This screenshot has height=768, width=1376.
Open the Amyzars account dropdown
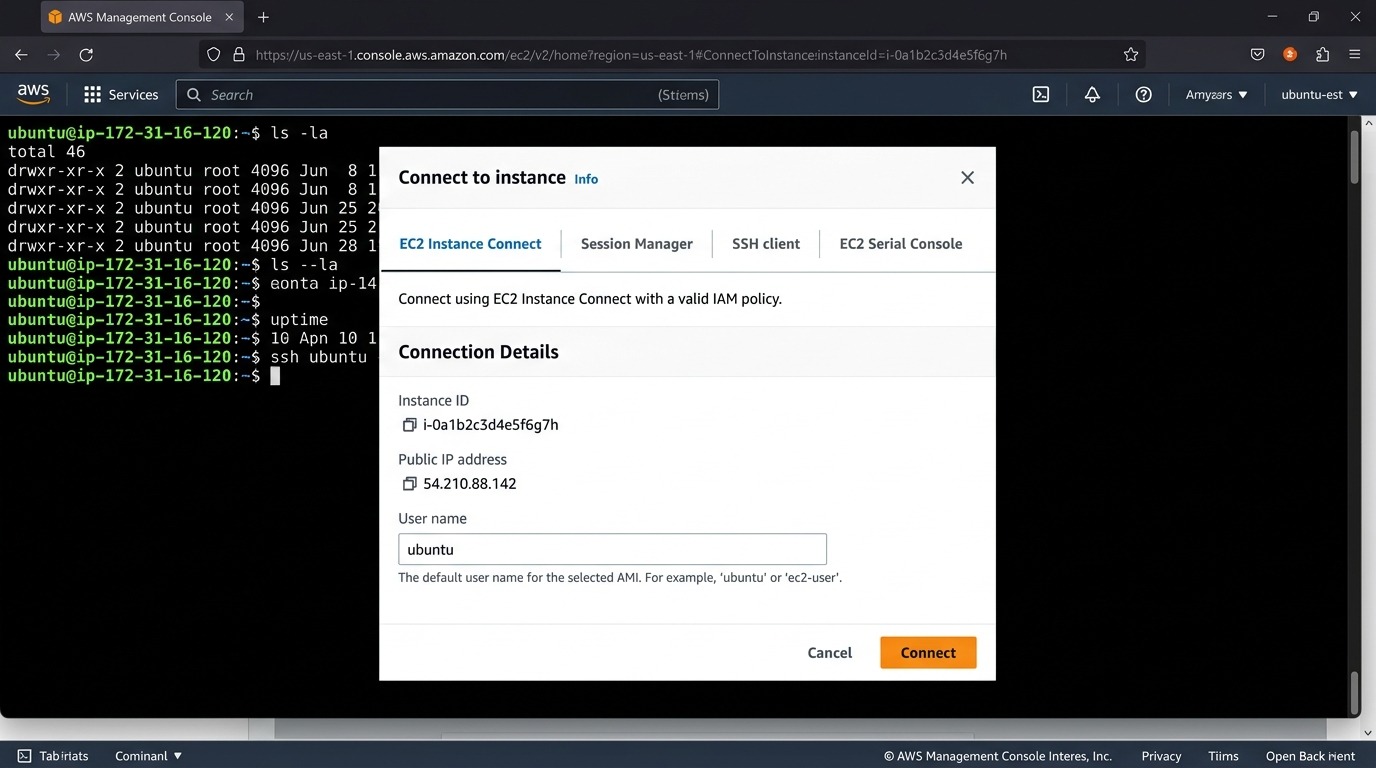(1216, 95)
